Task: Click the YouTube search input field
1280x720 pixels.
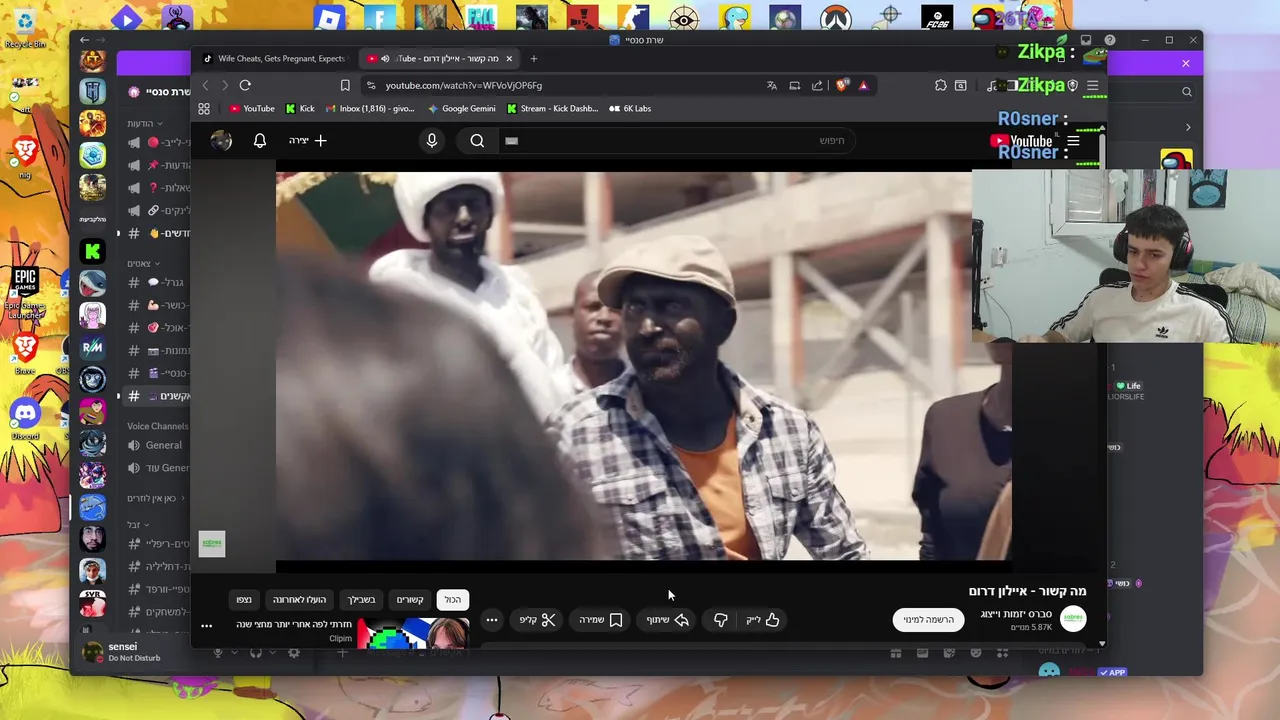Action: (x=675, y=141)
